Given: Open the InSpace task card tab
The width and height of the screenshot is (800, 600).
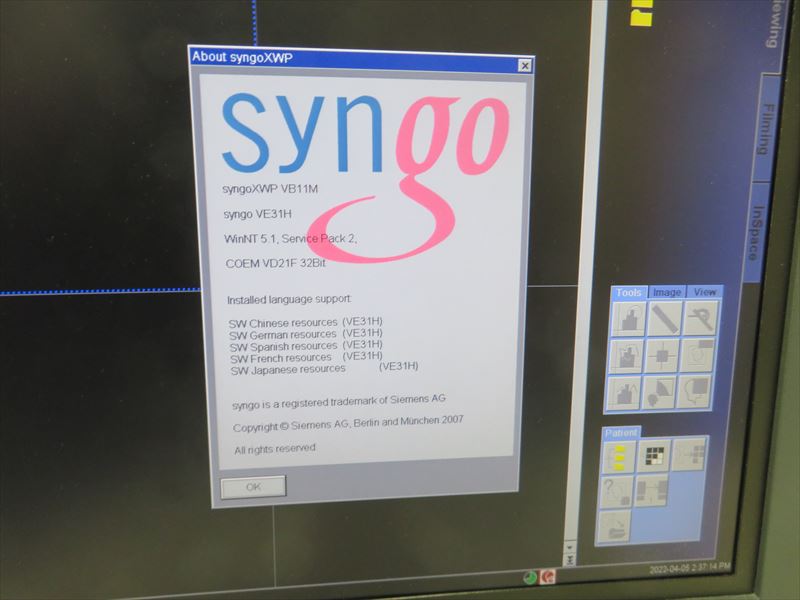Looking at the screenshot, I should pos(759,232).
